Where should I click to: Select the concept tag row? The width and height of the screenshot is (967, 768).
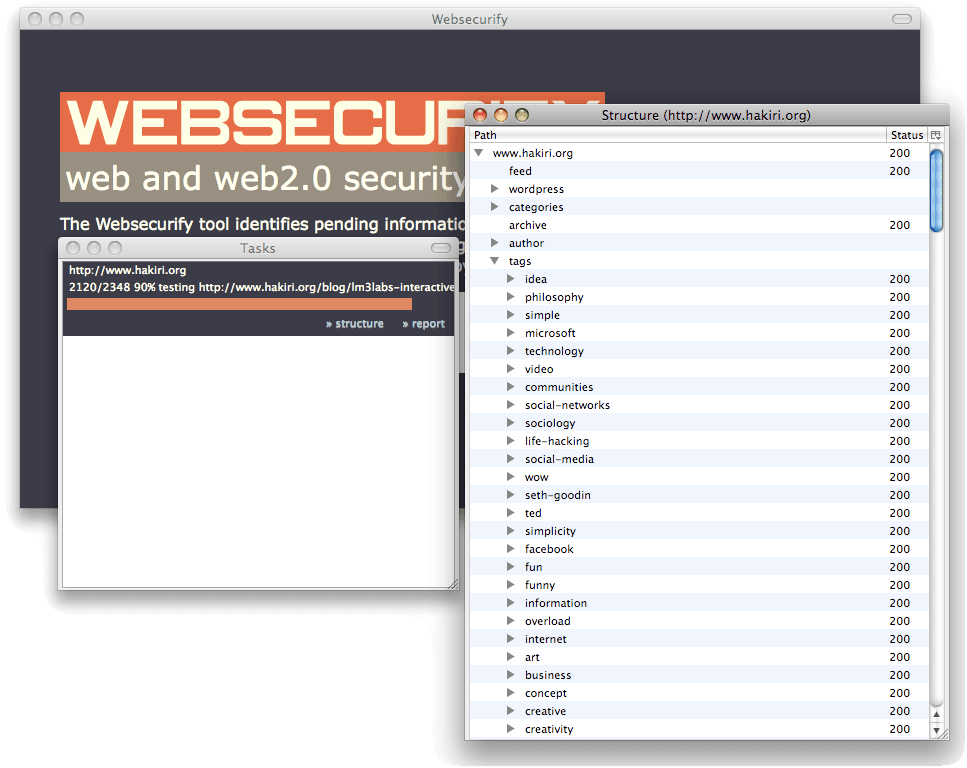coord(699,693)
